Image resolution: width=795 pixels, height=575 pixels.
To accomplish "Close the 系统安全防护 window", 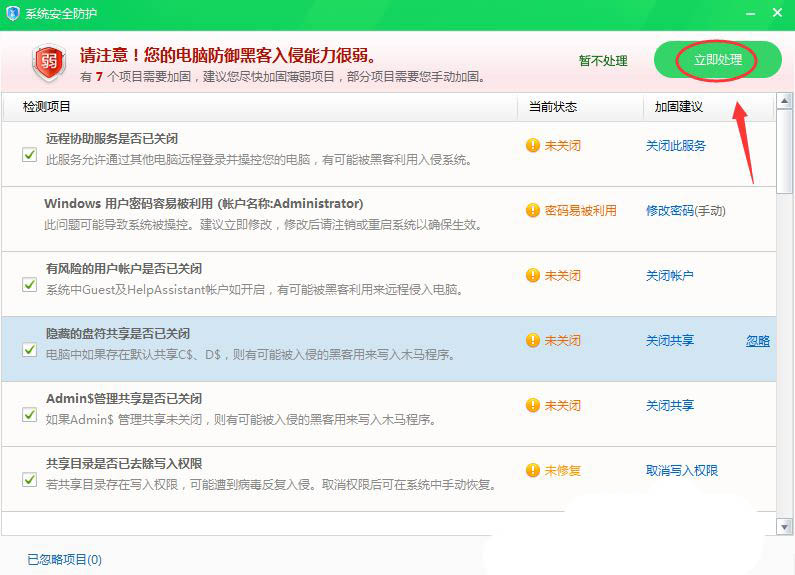I will tap(777, 12).
